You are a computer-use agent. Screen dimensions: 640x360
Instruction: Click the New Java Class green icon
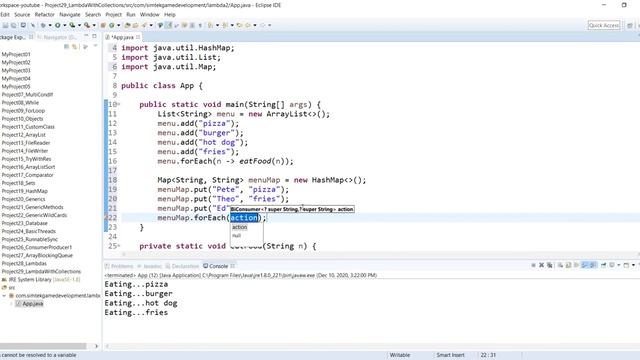[111, 25]
